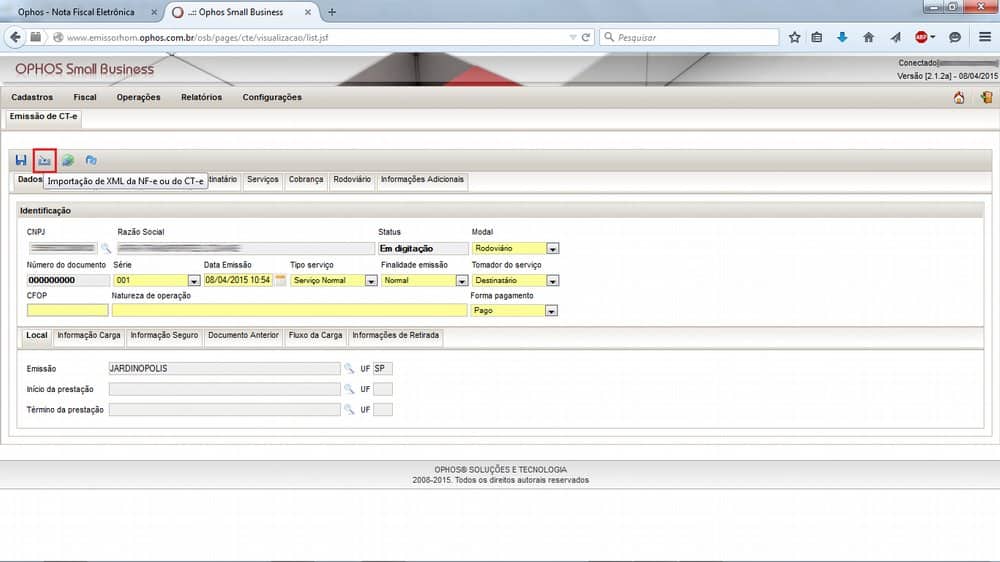Open the Cadastros menu
1000x562 pixels.
pyautogui.click(x=32, y=97)
